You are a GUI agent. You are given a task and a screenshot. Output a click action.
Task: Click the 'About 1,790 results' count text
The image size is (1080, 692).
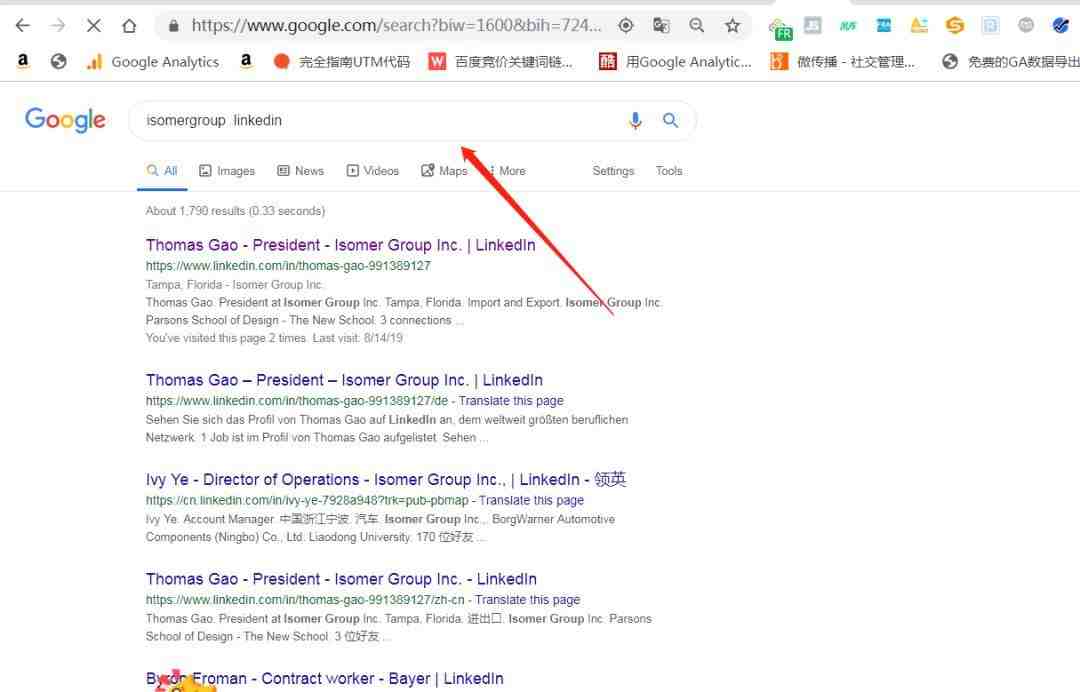click(235, 211)
